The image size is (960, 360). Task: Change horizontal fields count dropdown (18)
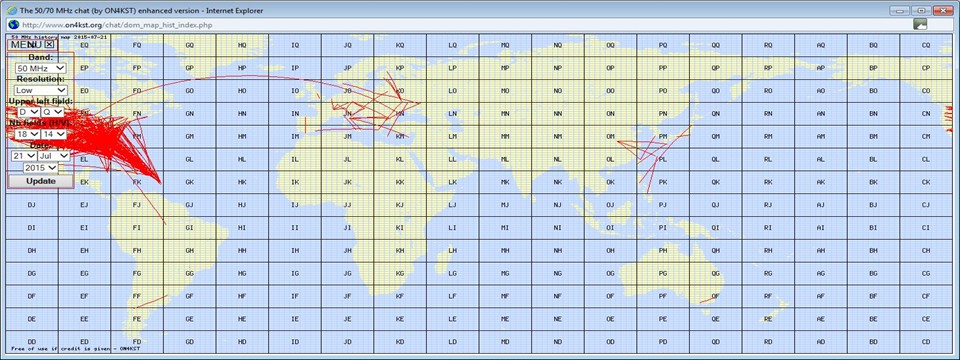click(x=28, y=134)
